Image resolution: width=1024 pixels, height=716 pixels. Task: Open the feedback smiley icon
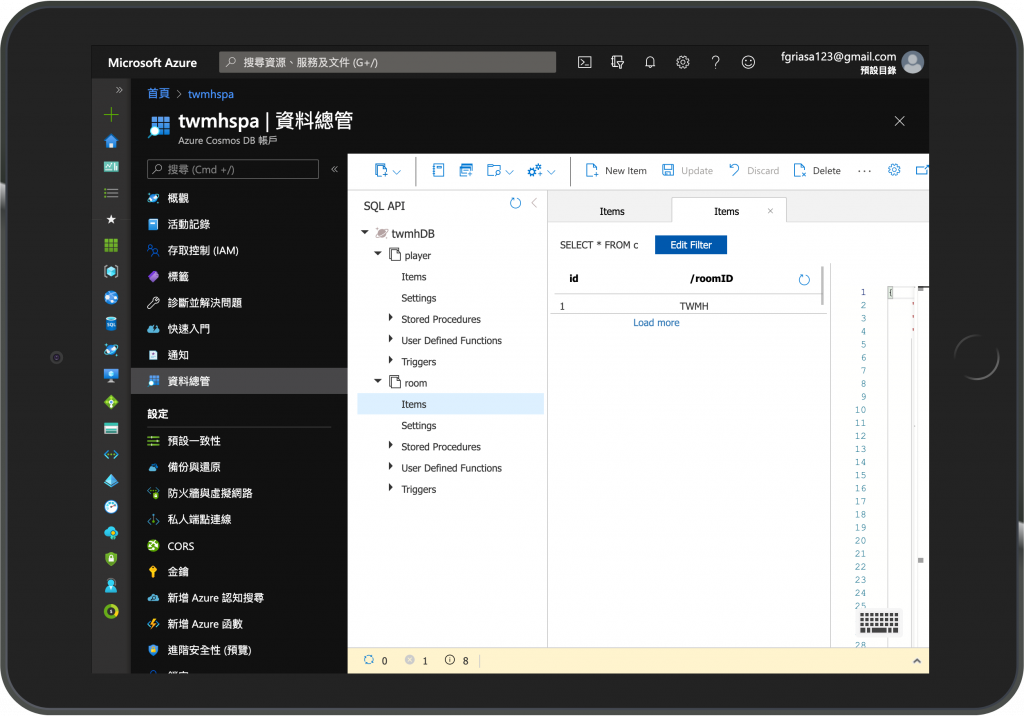coord(748,62)
